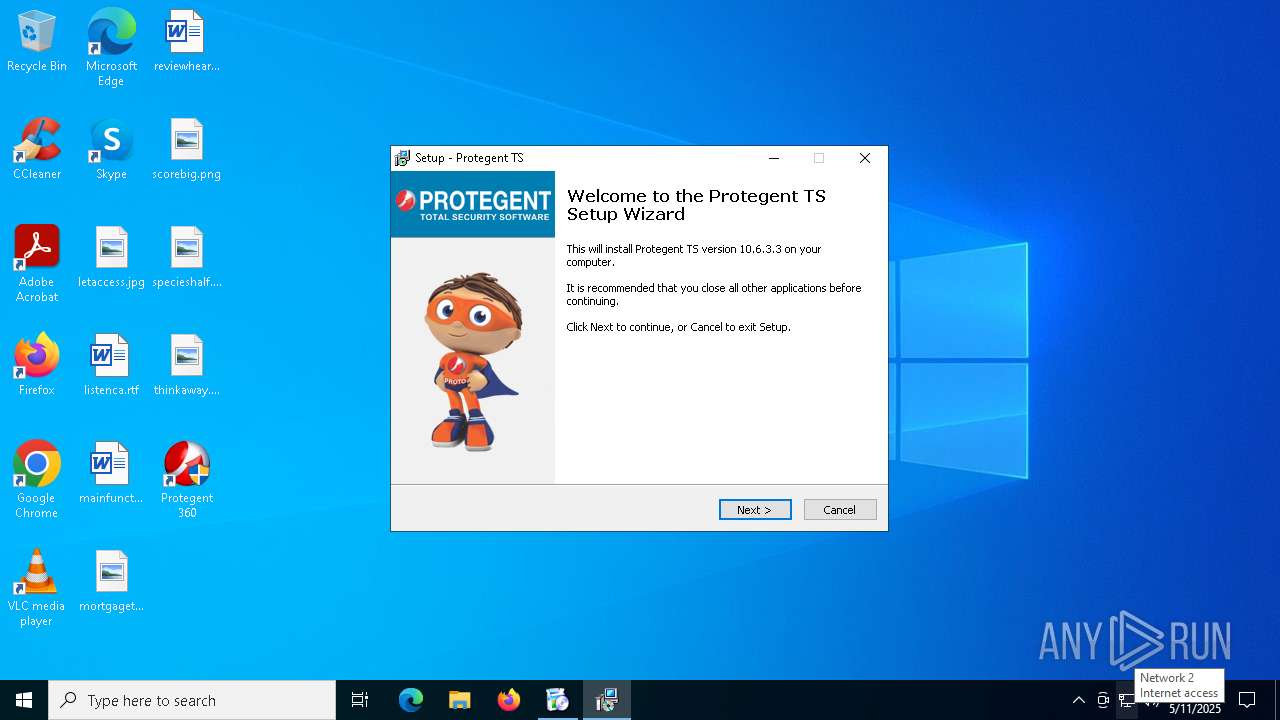Select the thinkaway image file on desktop

click(x=186, y=366)
